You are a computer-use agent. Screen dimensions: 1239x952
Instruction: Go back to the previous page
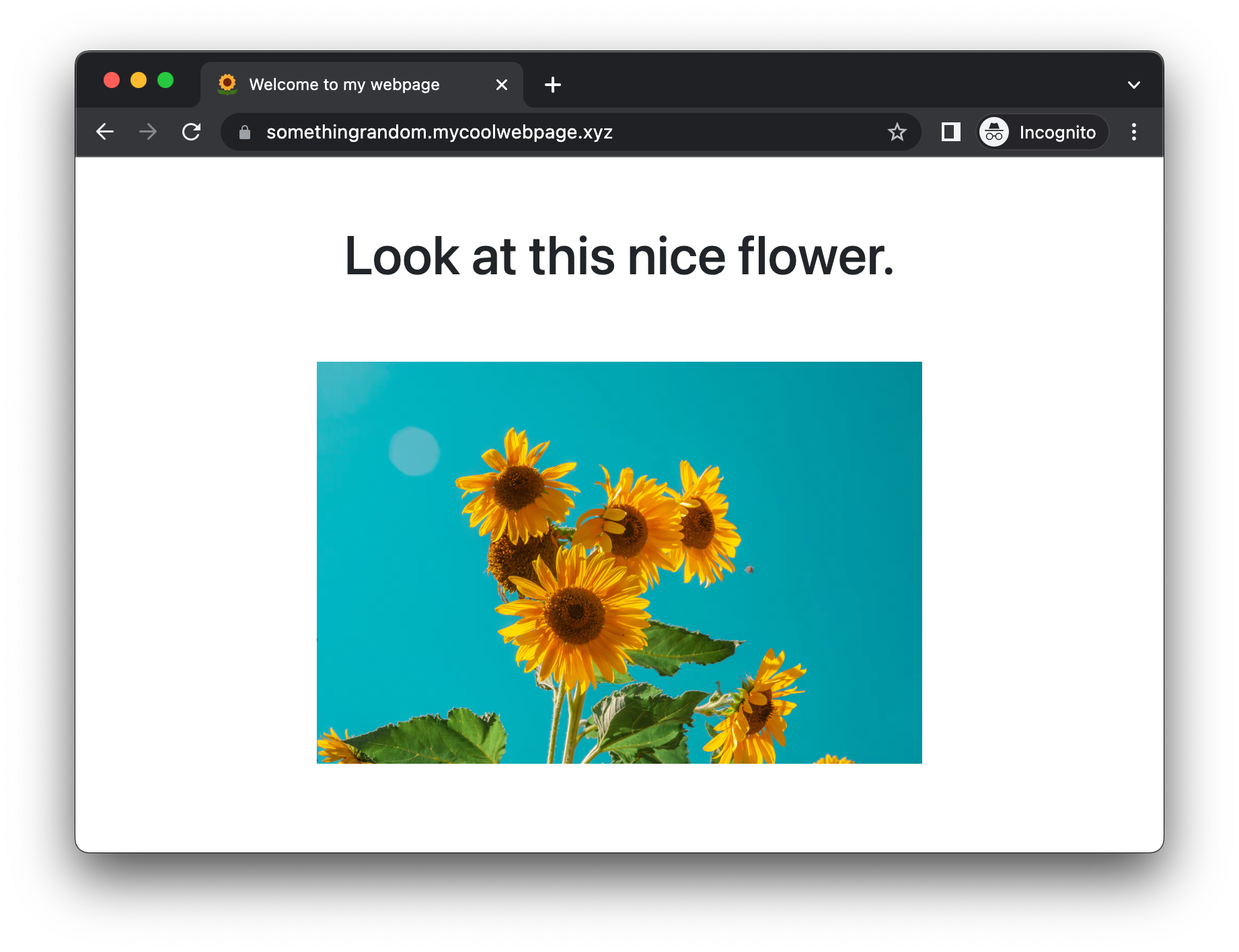tap(105, 132)
